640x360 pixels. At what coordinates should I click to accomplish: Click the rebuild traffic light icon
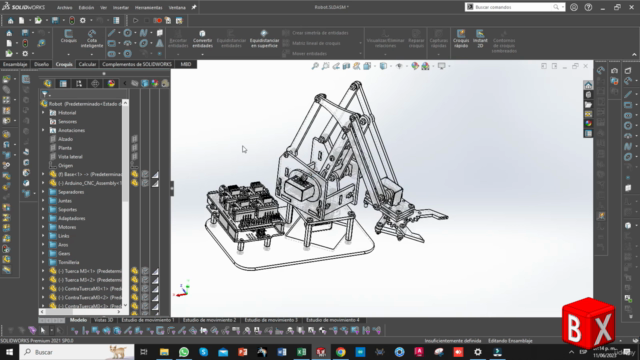[72, 20]
